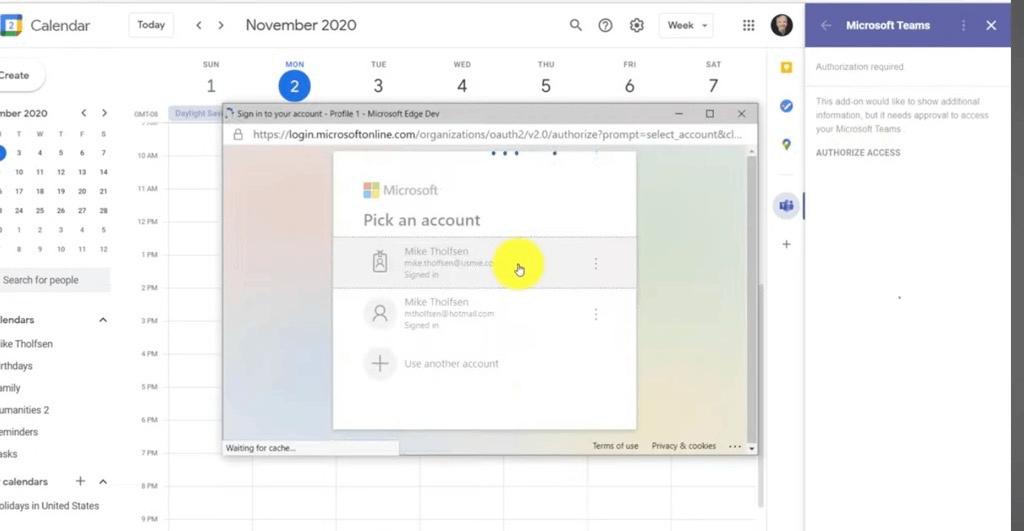This screenshot has width=1024, height=531.
Task: Select Sunday 1 in the week header
Action: tap(211, 86)
